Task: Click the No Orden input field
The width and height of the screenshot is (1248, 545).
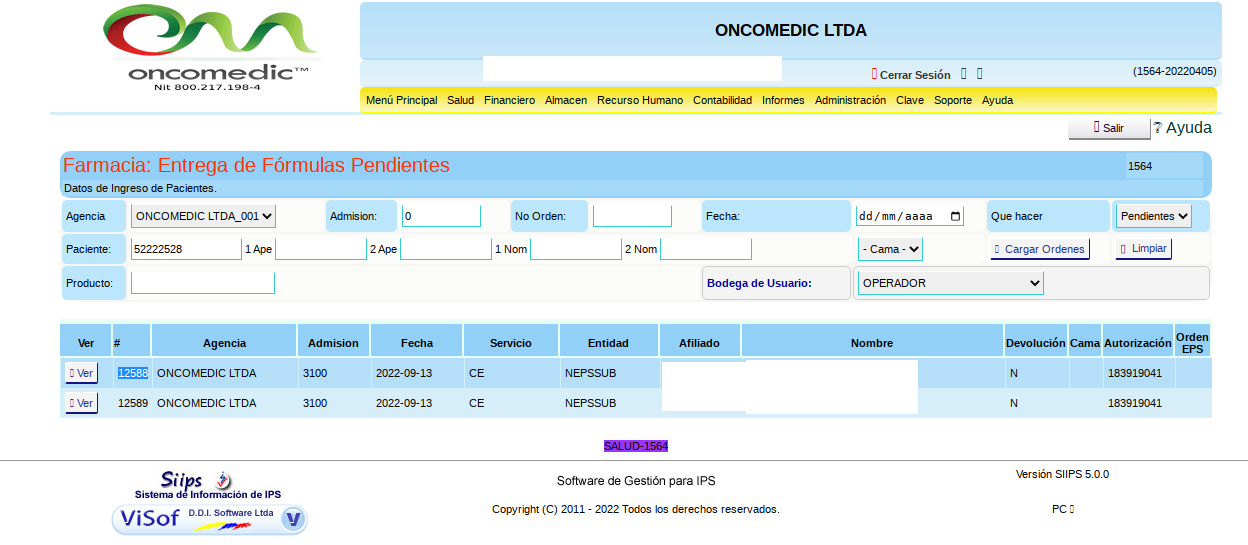Action: 632,216
